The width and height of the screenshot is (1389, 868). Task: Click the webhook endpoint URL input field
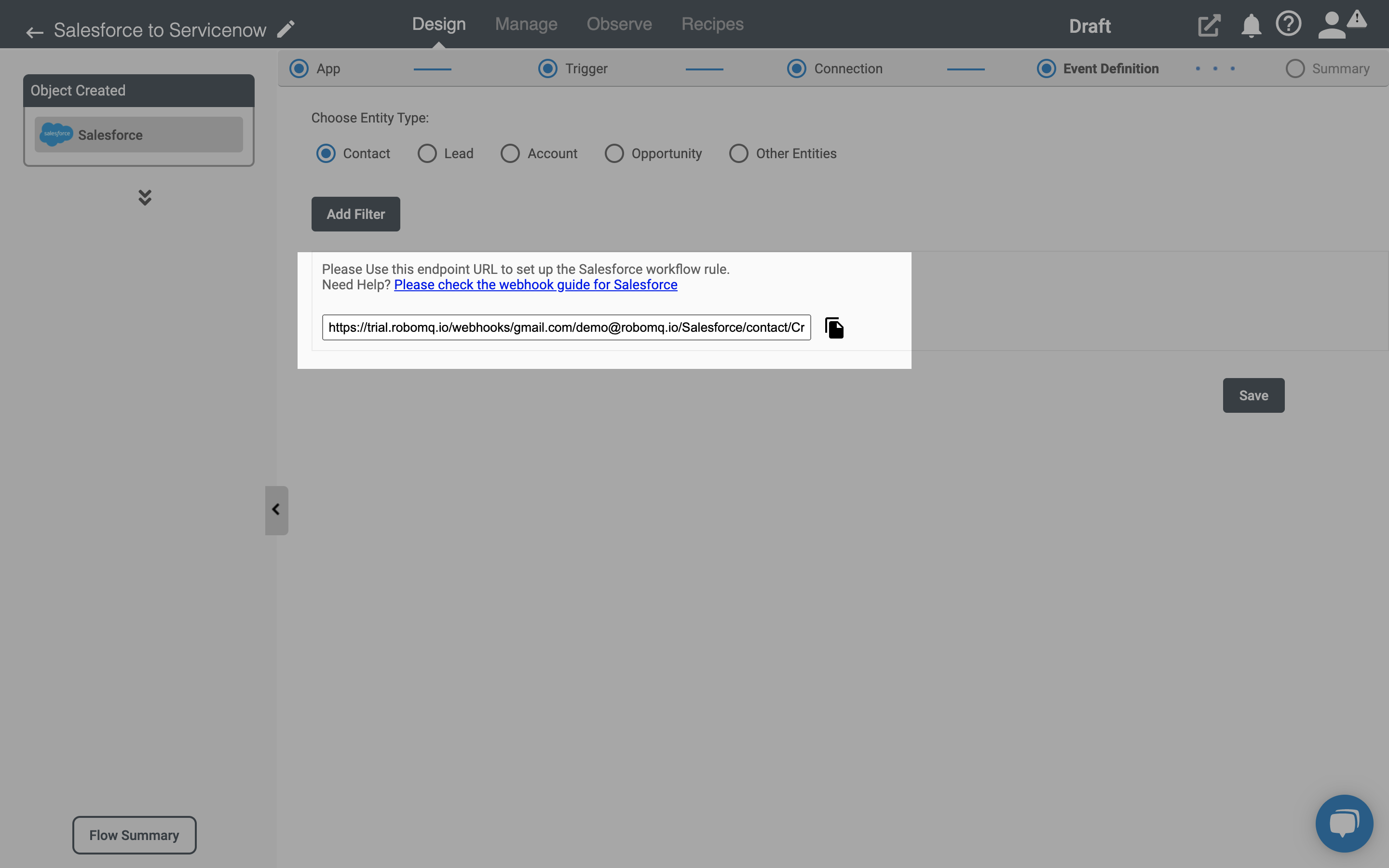coord(566,327)
